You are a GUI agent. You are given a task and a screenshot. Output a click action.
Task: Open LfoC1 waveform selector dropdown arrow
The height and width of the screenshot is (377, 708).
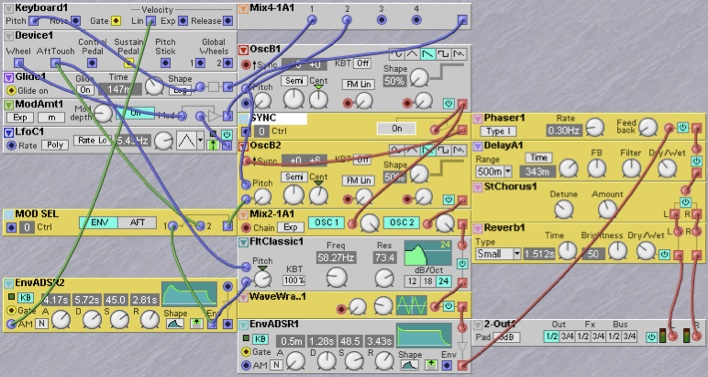[x=200, y=141]
